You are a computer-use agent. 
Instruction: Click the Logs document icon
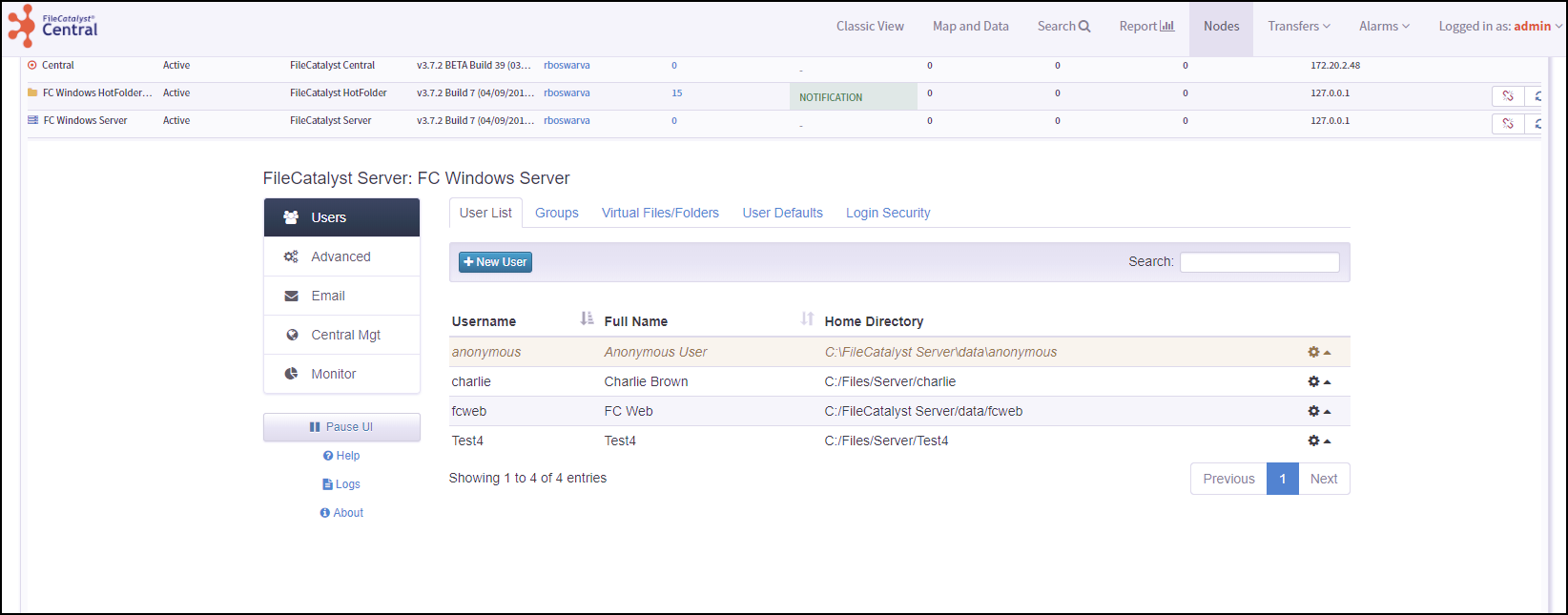point(327,484)
